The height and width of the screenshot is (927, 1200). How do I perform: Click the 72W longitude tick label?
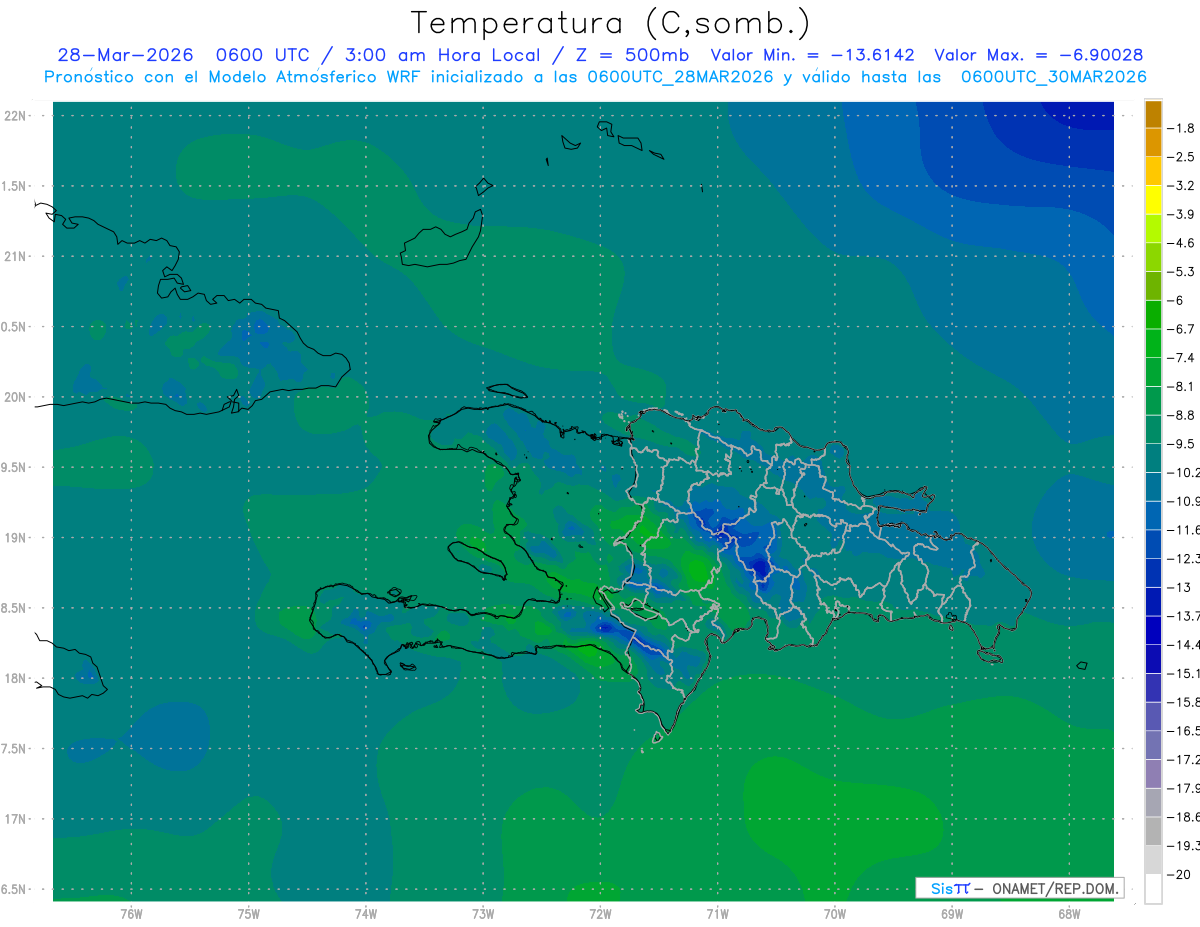point(600,913)
